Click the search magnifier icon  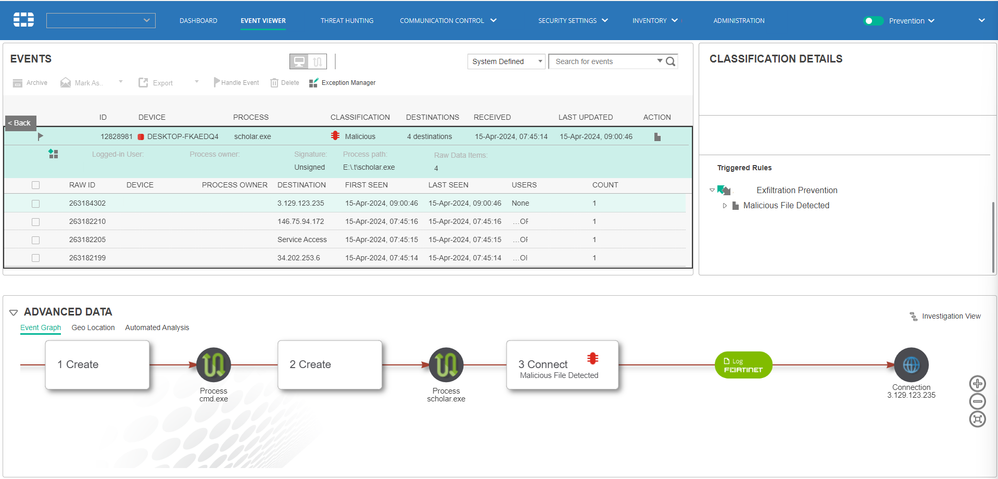point(670,62)
